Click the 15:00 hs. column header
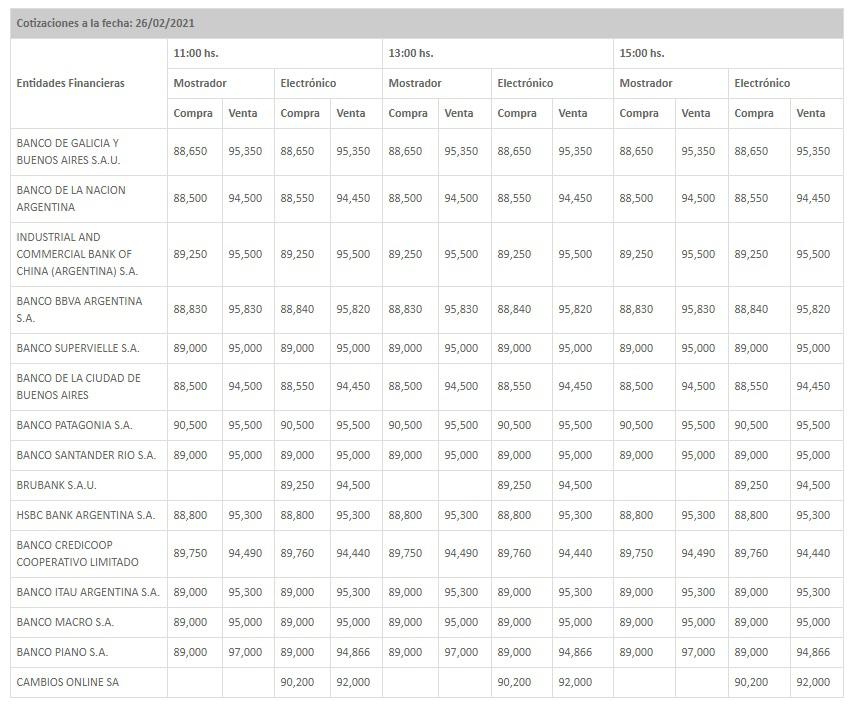The image size is (859, 713). click(x=641, y=53)
